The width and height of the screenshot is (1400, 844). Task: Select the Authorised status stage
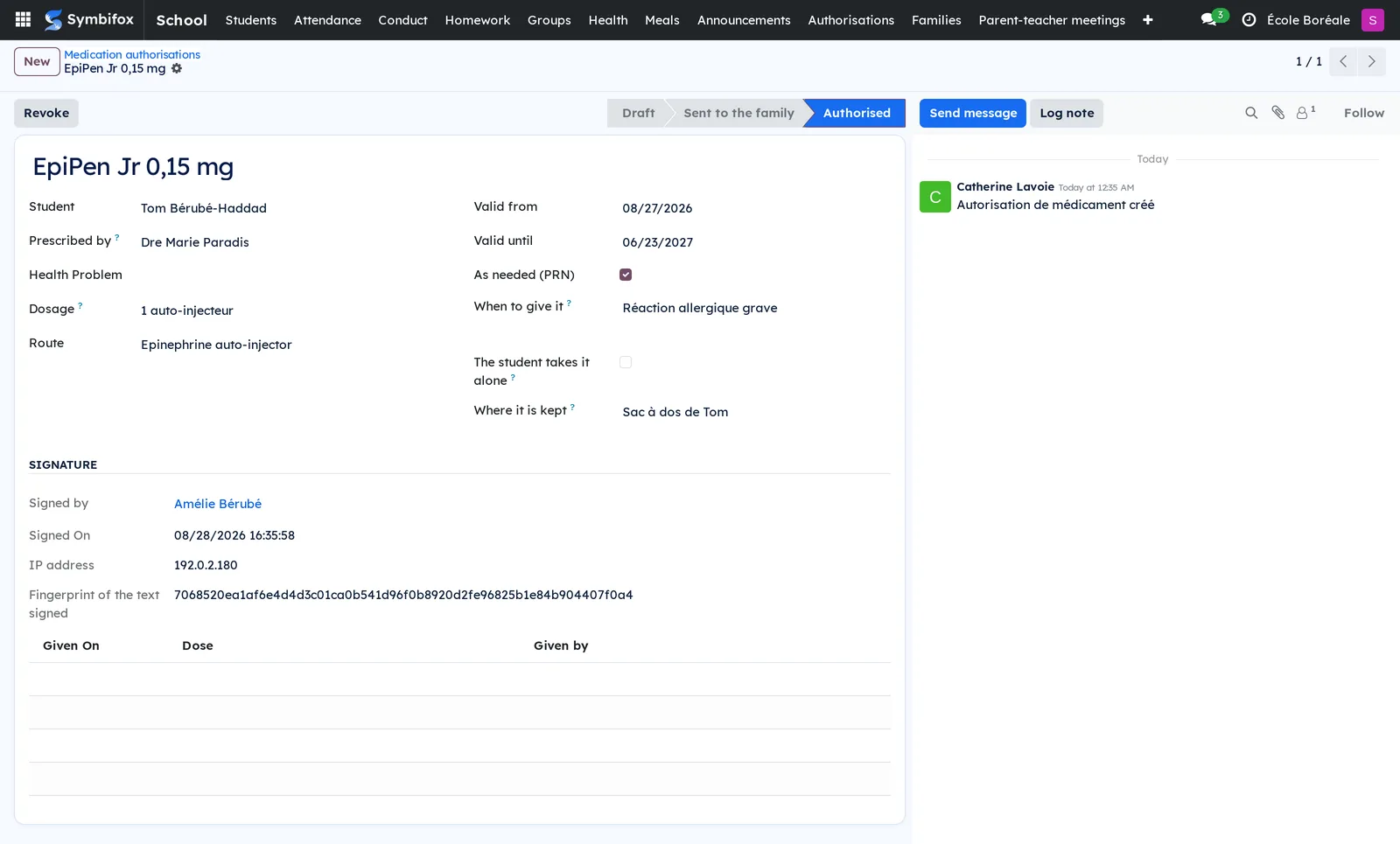857,113
